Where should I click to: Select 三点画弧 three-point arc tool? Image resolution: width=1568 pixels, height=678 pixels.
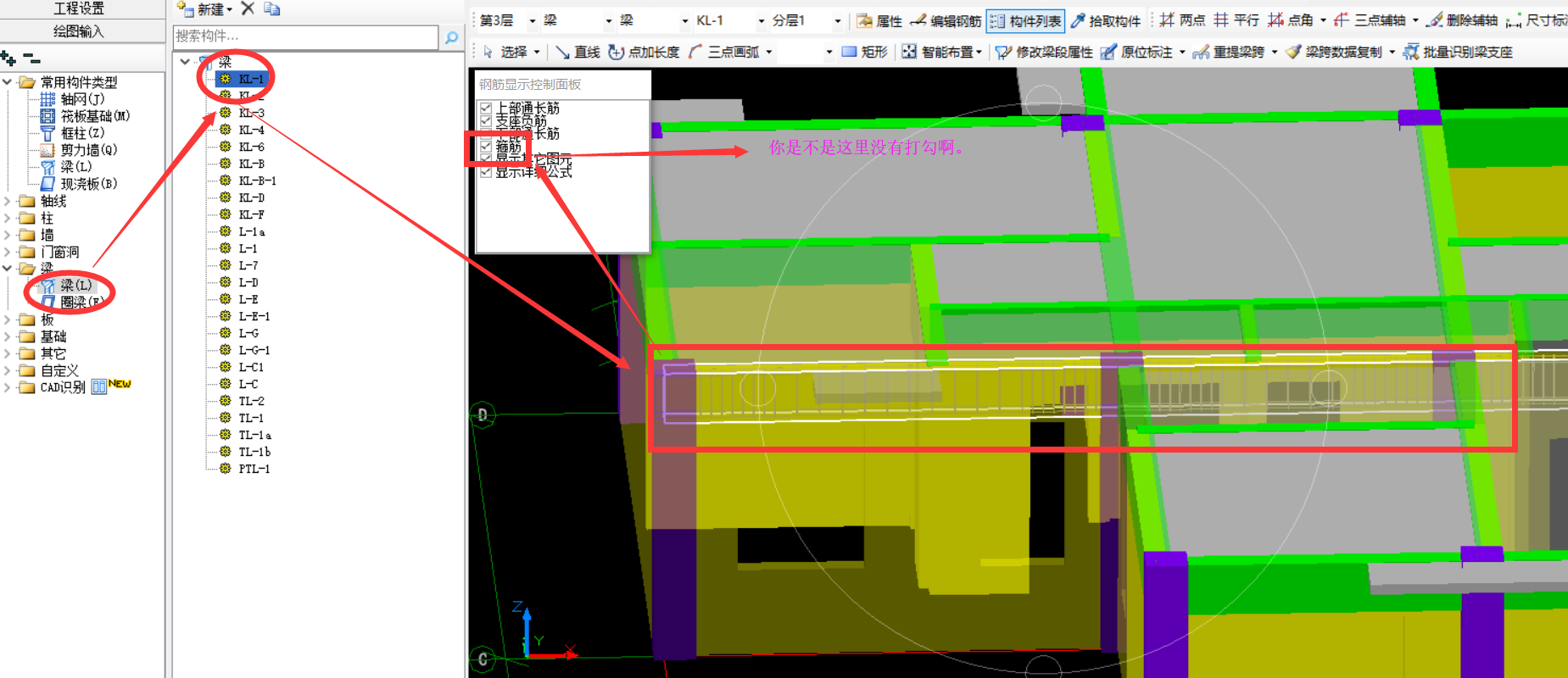(723, 52)
